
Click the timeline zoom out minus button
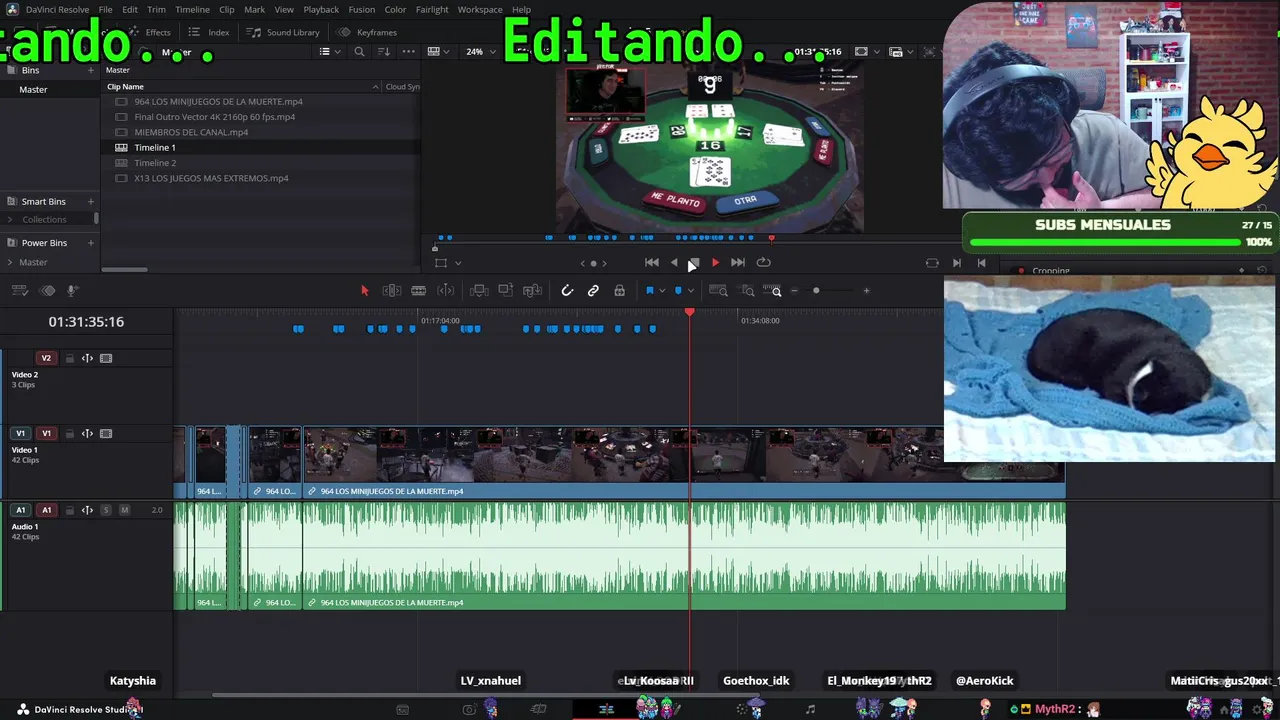pos(795,291)
